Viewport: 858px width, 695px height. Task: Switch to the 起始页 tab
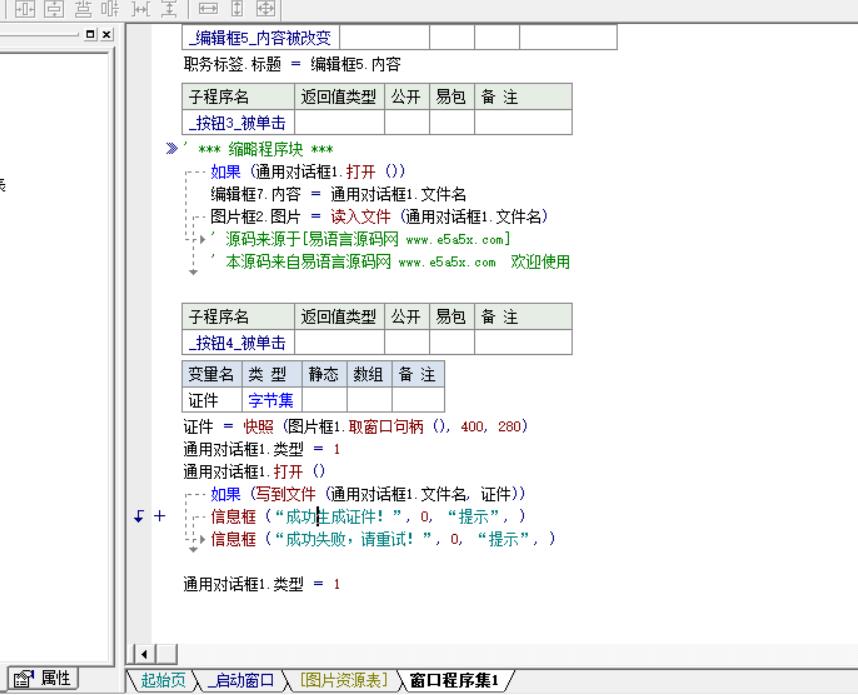pos(163,680)
